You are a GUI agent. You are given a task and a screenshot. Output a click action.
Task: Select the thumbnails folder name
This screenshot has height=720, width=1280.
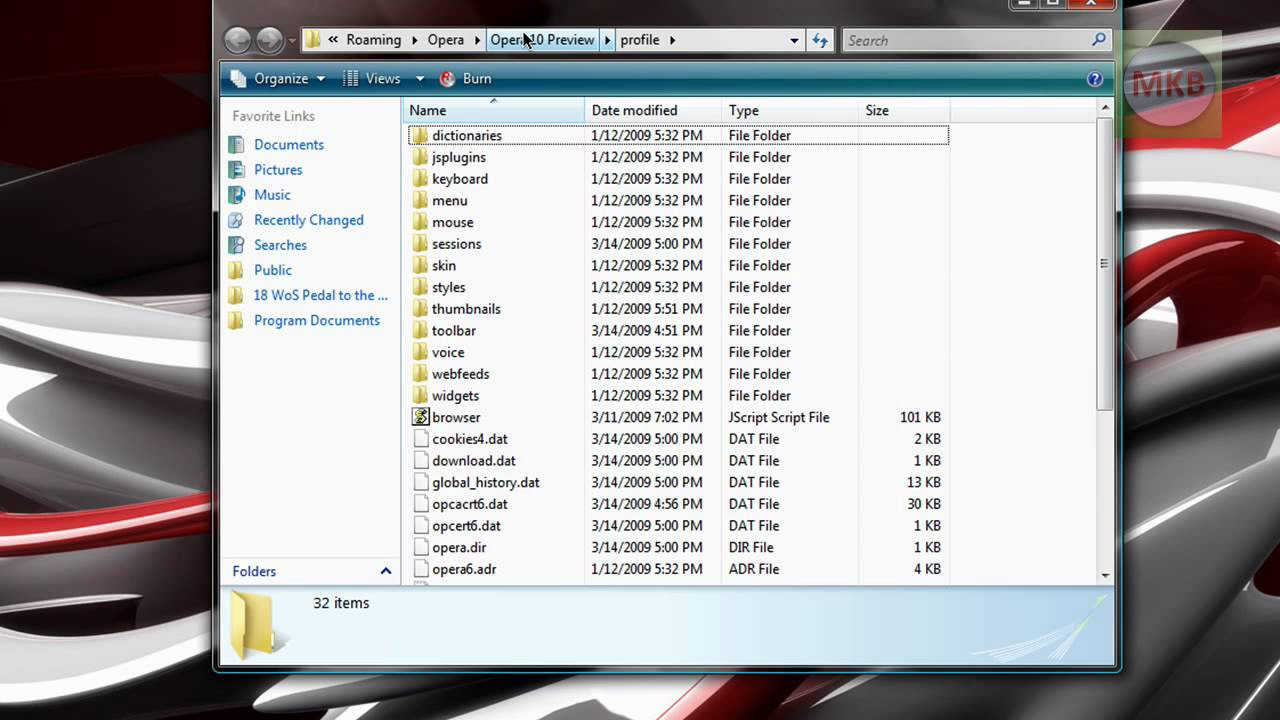click(466, 309)
